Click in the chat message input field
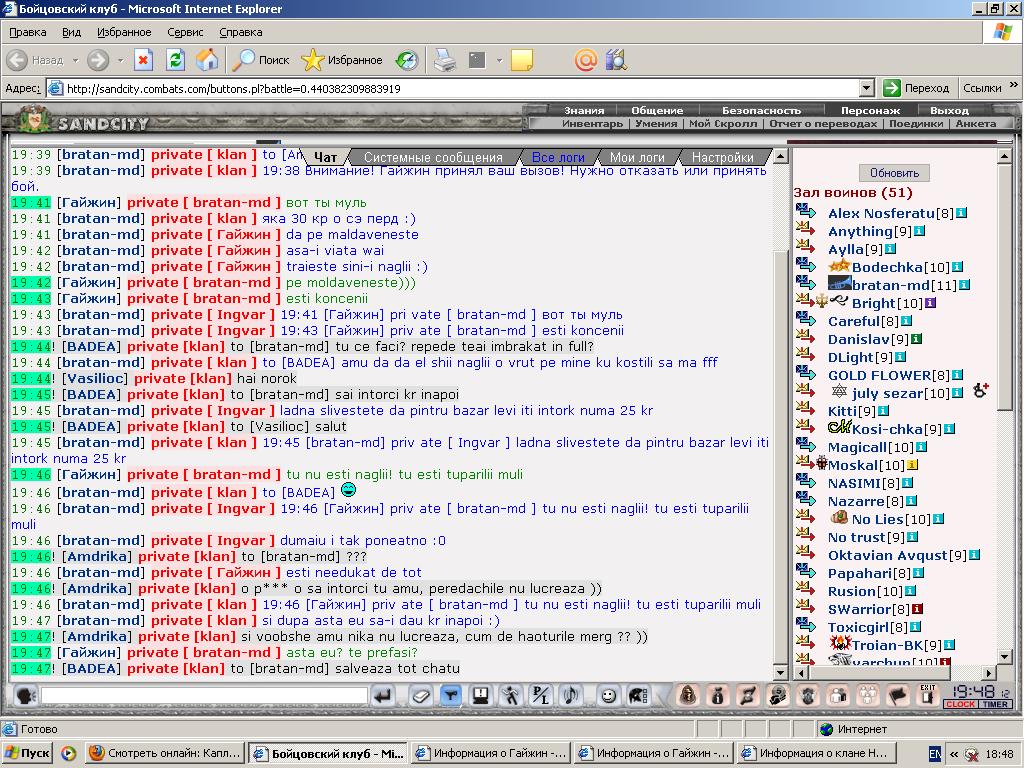Viewport: 1024px width, 768px height. pyautogui.click(x=204, y=696)
